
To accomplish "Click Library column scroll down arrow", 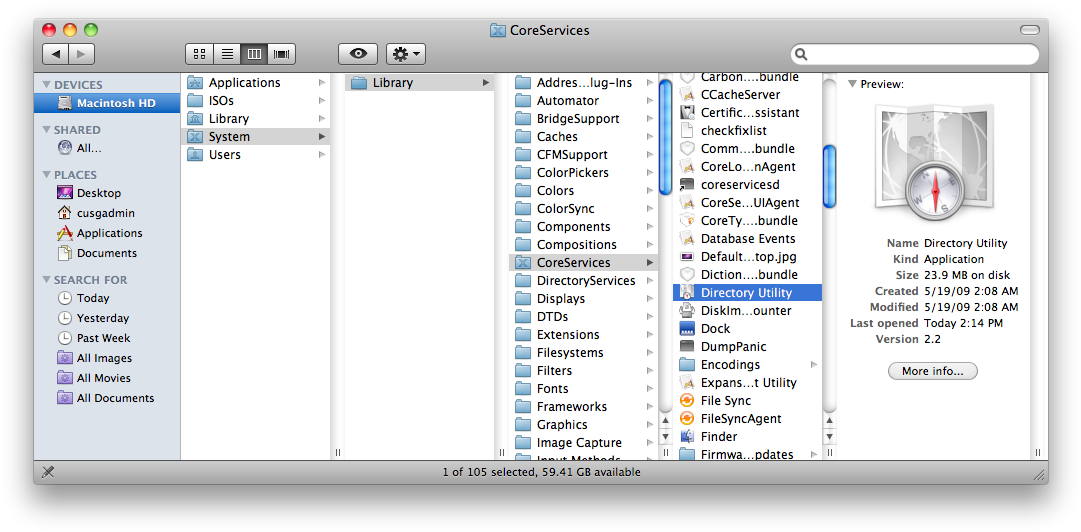I will [x=665, y=437].
